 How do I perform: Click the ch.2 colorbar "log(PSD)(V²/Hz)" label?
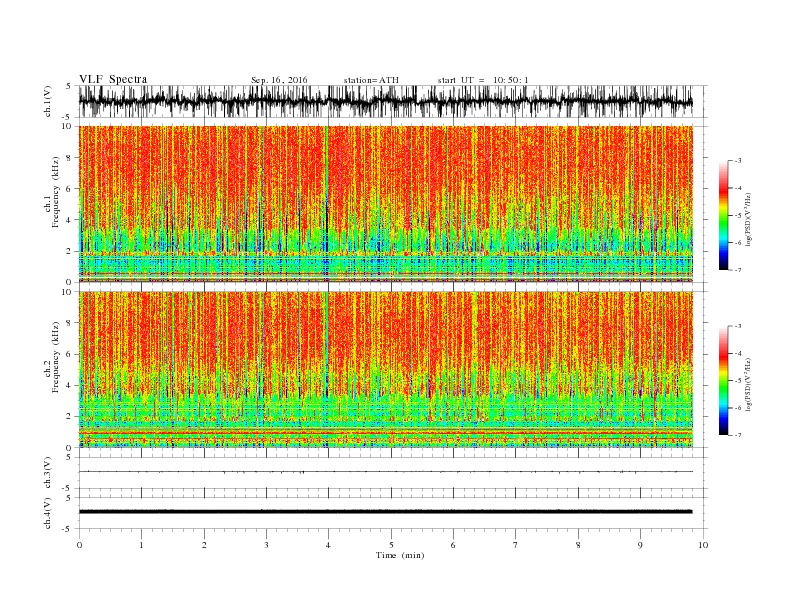(x=748, y=384)
